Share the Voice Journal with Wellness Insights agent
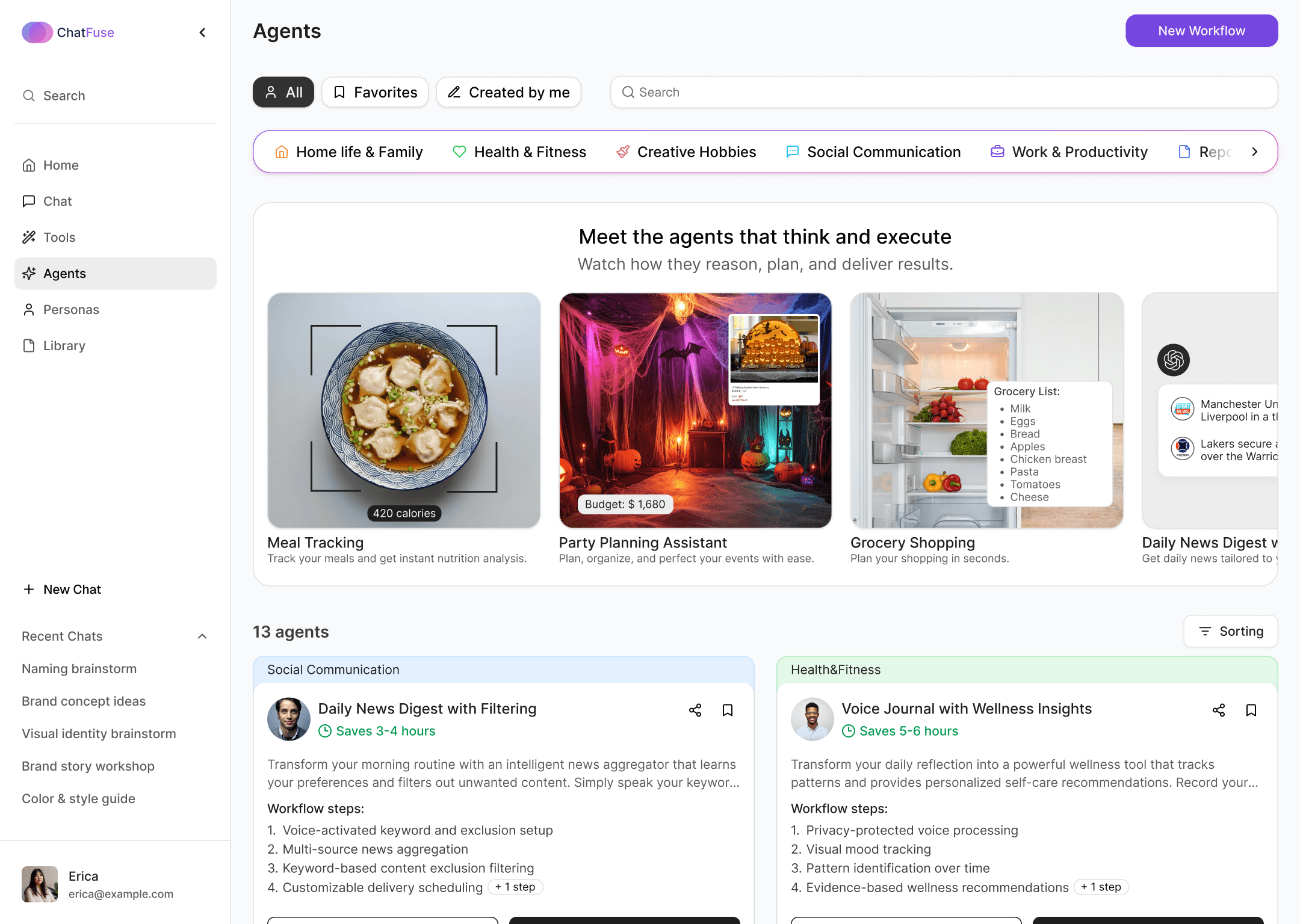Image resolution: width=1300 pixels, height=924 pixels. (1219, 710)
